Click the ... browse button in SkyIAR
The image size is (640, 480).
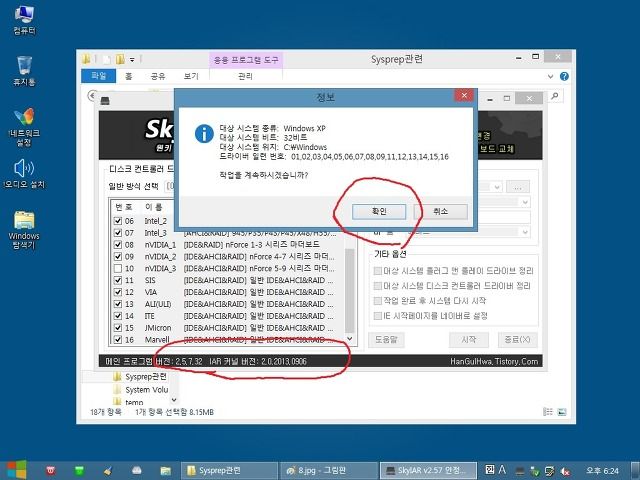click(x=518, y=187)
